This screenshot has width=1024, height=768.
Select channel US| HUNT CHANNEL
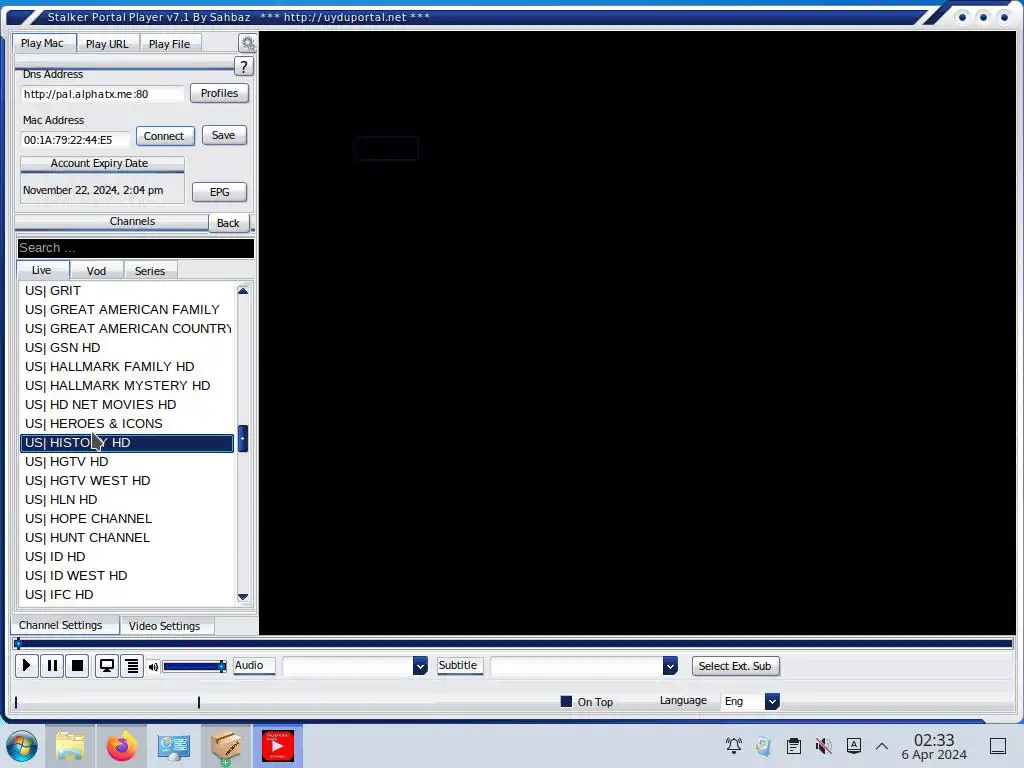127,537
